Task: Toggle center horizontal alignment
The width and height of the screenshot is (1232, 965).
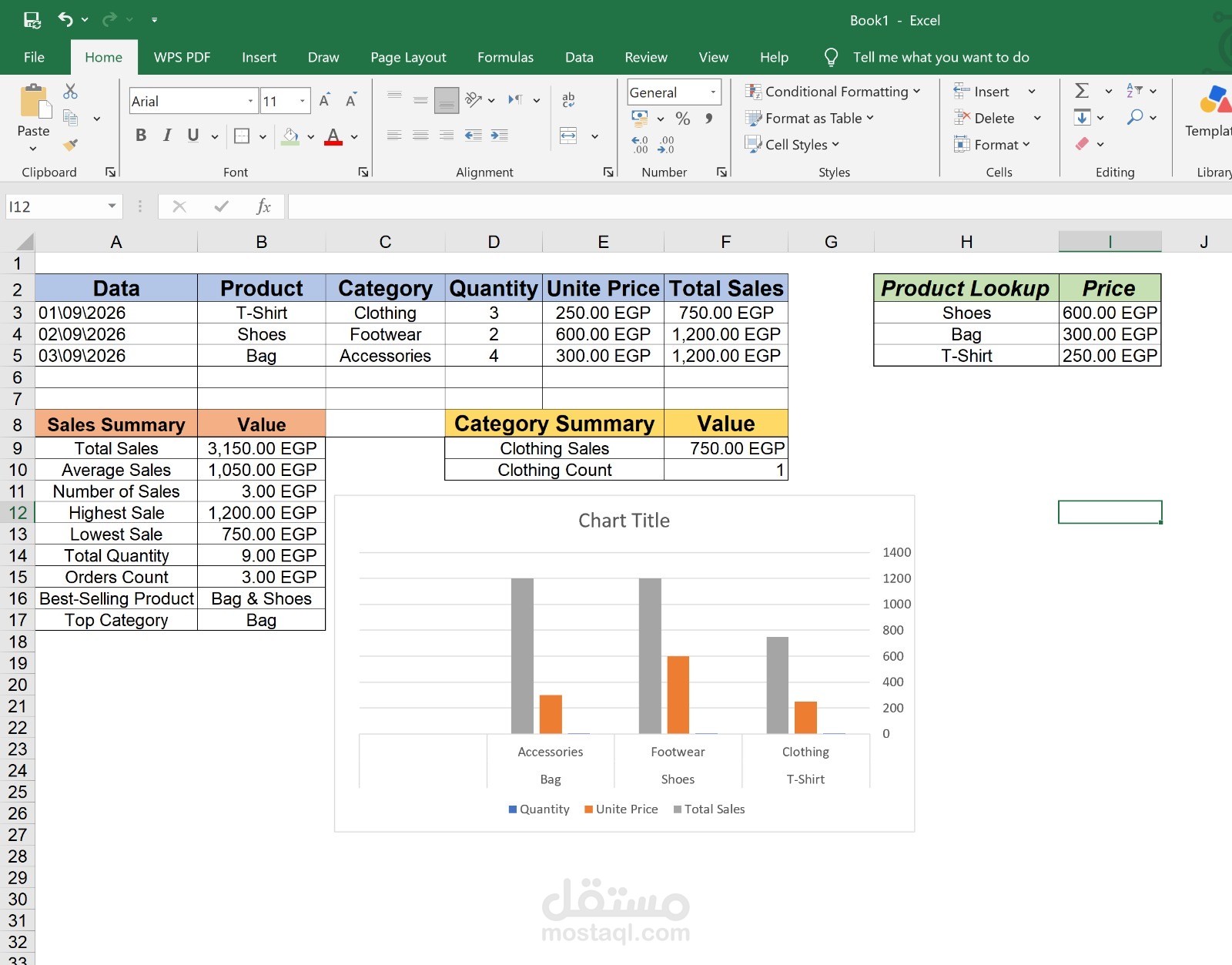Action: pyautogui.click(x=420, y=136)
